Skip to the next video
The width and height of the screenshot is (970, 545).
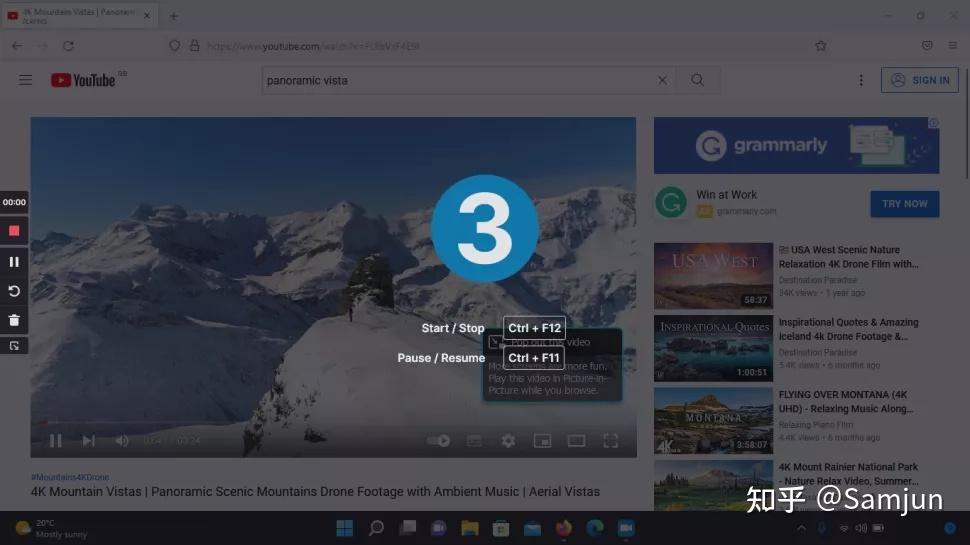point(88,440)
